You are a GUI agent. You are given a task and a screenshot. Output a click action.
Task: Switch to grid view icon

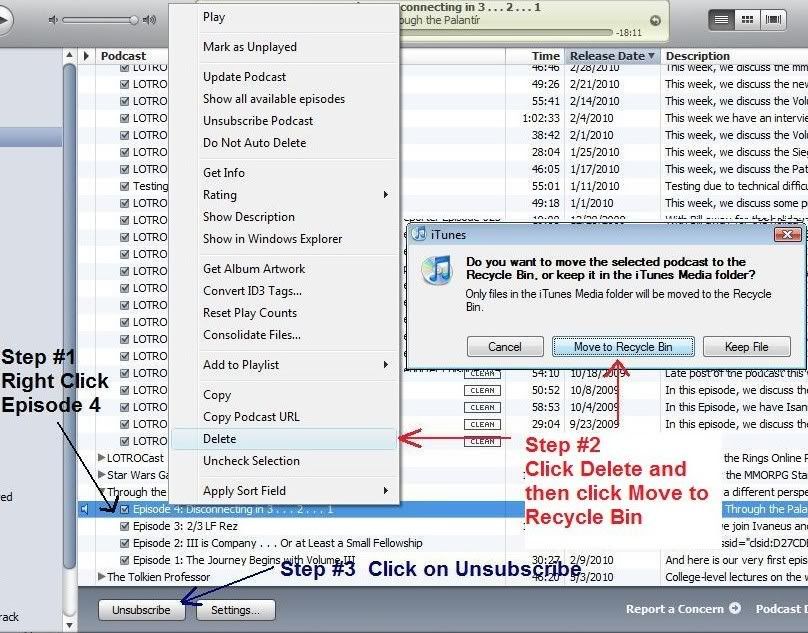pos(747,19)
